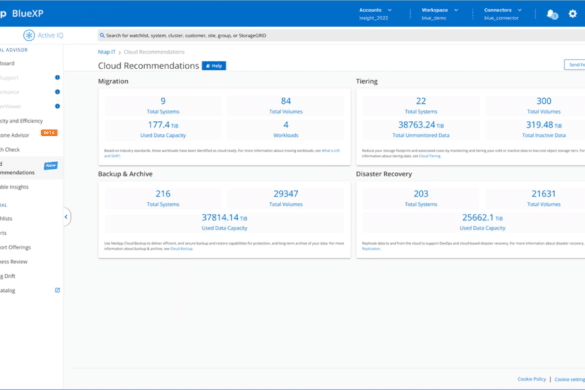Open API Catalog in the sidebar

pos(8,290)
